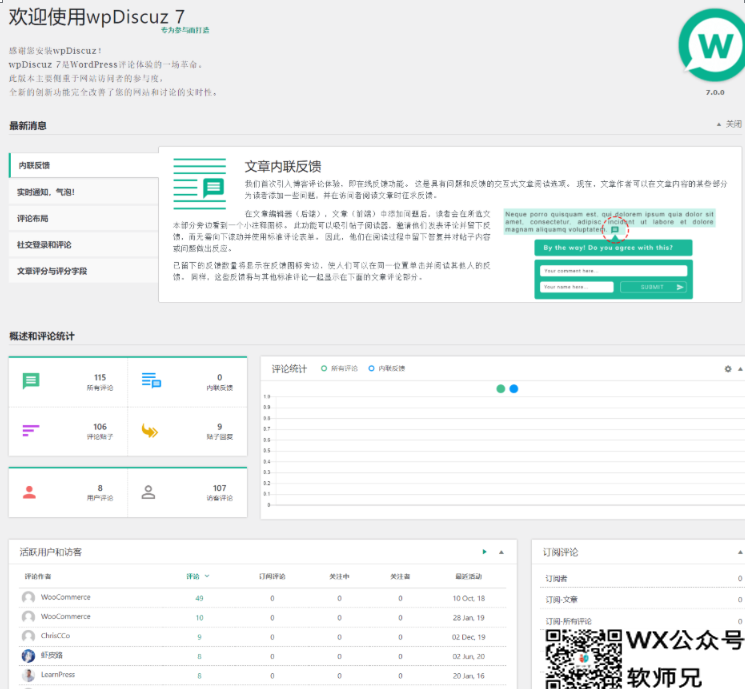Click the green all-comments speech bubble icon

tap(31, 381)
